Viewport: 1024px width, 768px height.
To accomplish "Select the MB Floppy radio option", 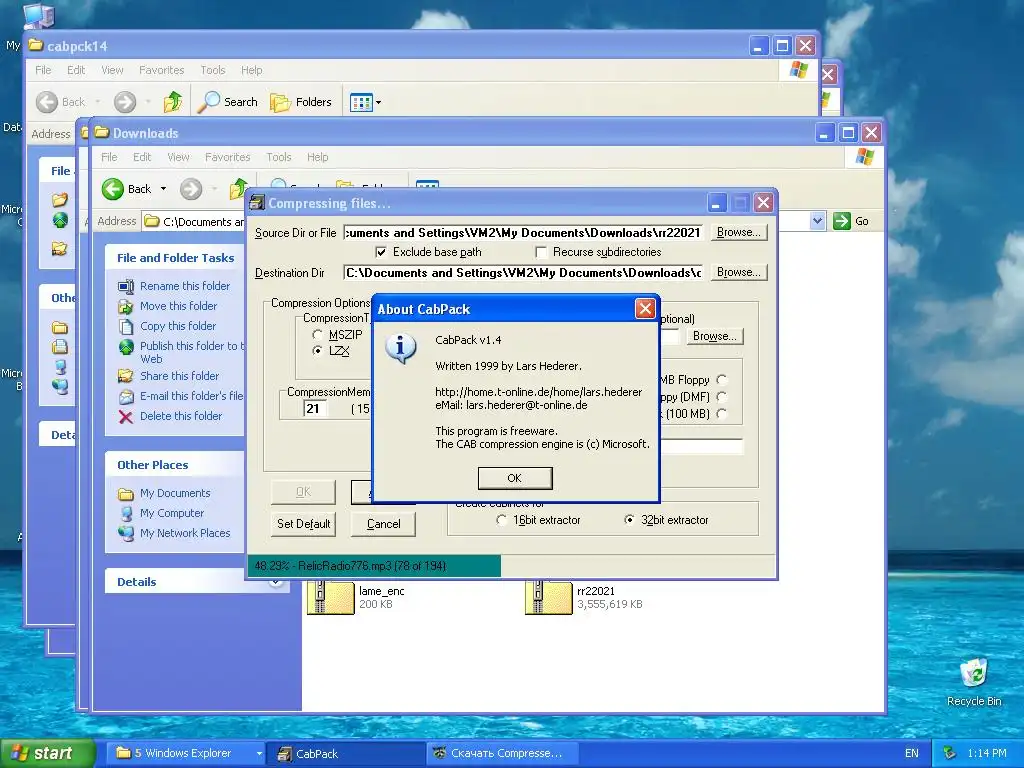I will (722, 379).
